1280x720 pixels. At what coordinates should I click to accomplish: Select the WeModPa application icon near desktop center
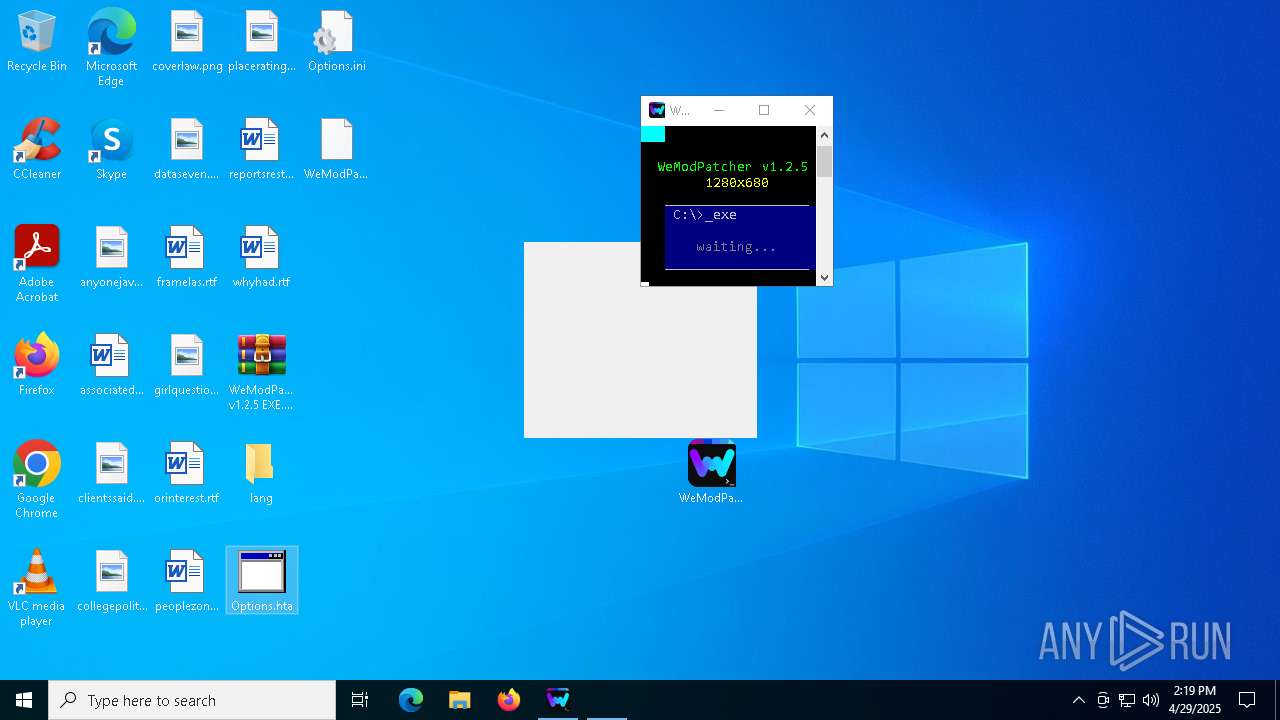click(711, 473)
